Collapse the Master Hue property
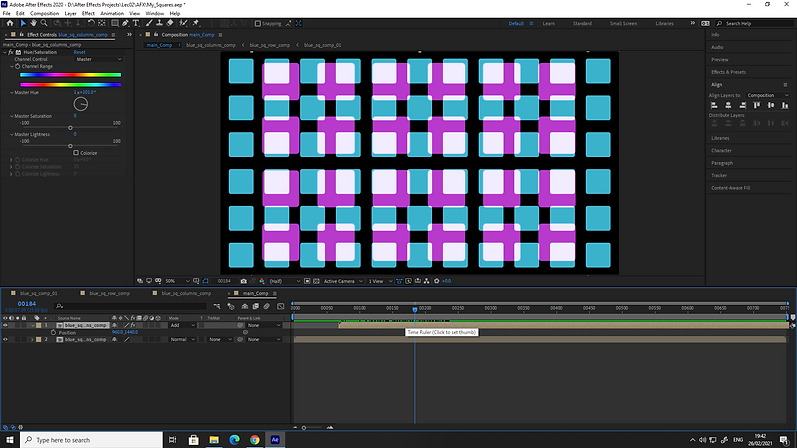The height and width of the screenshot is (448, 797). click(12, 93)
